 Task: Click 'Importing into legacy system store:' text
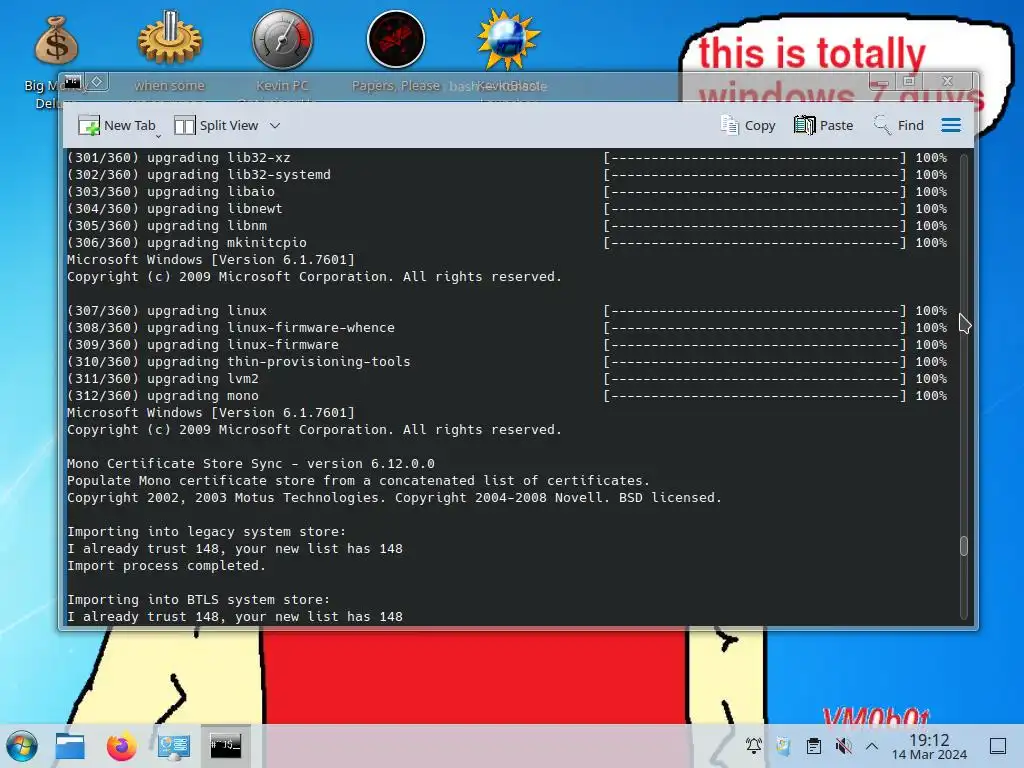206,532
